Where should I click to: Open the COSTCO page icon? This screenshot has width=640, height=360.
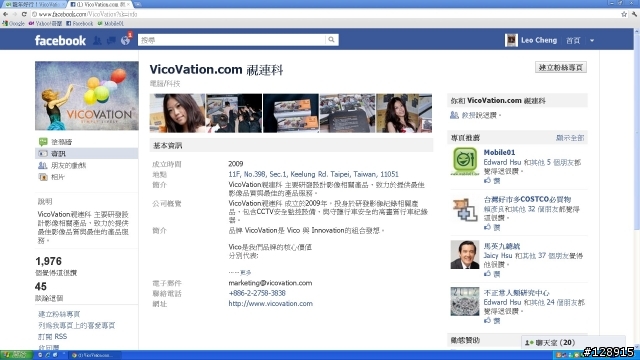click(465, 209)
